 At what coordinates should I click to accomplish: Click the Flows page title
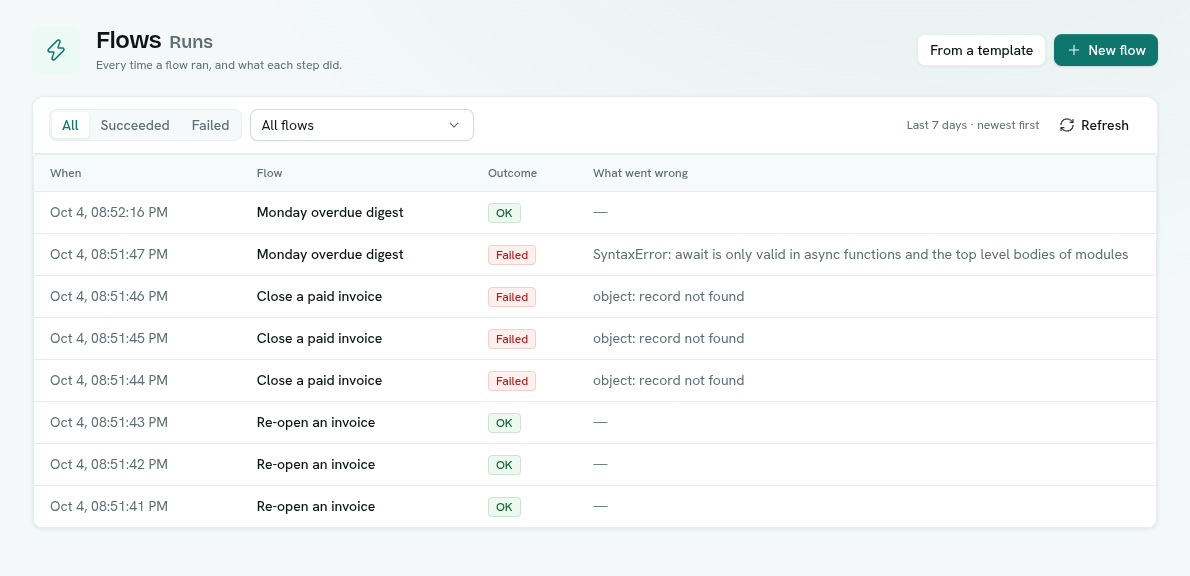coord(129,40)
